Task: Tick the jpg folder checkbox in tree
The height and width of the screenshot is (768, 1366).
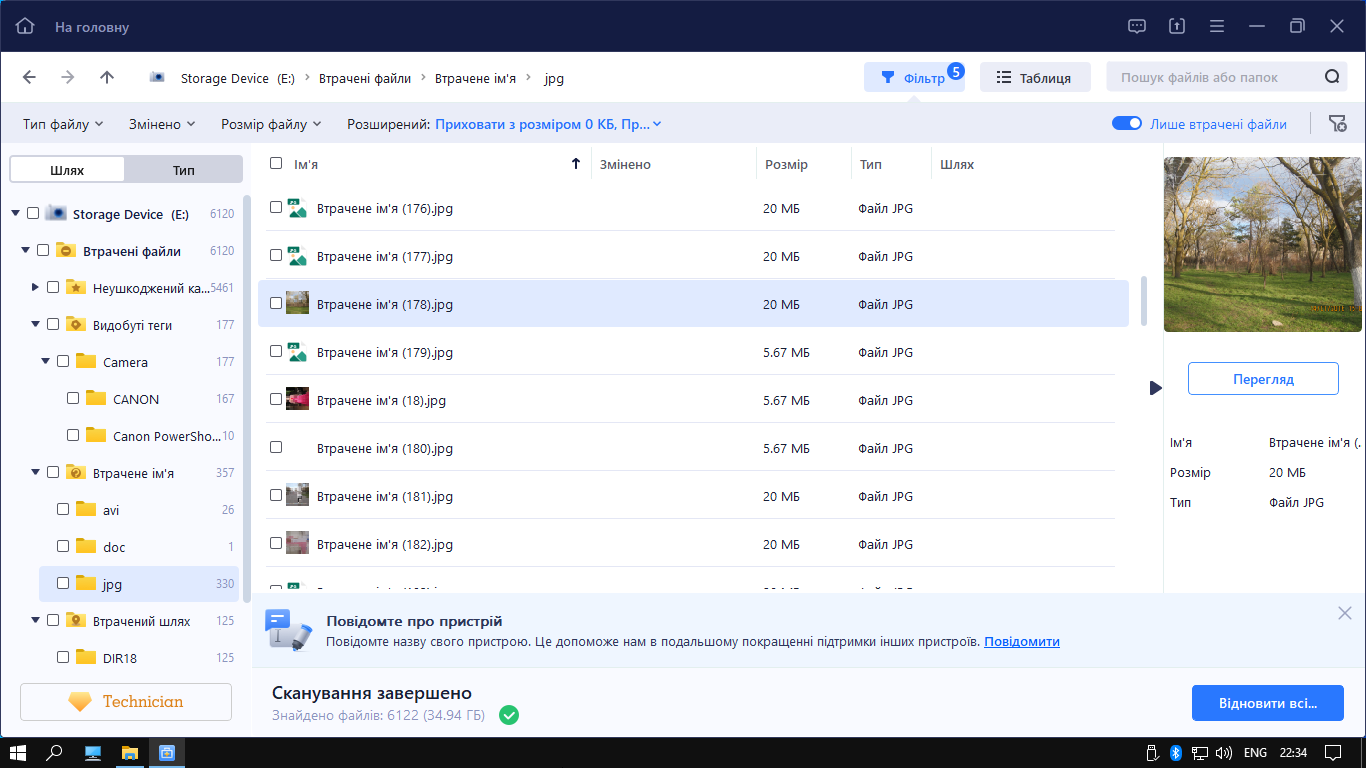Action: click(63, 582)
